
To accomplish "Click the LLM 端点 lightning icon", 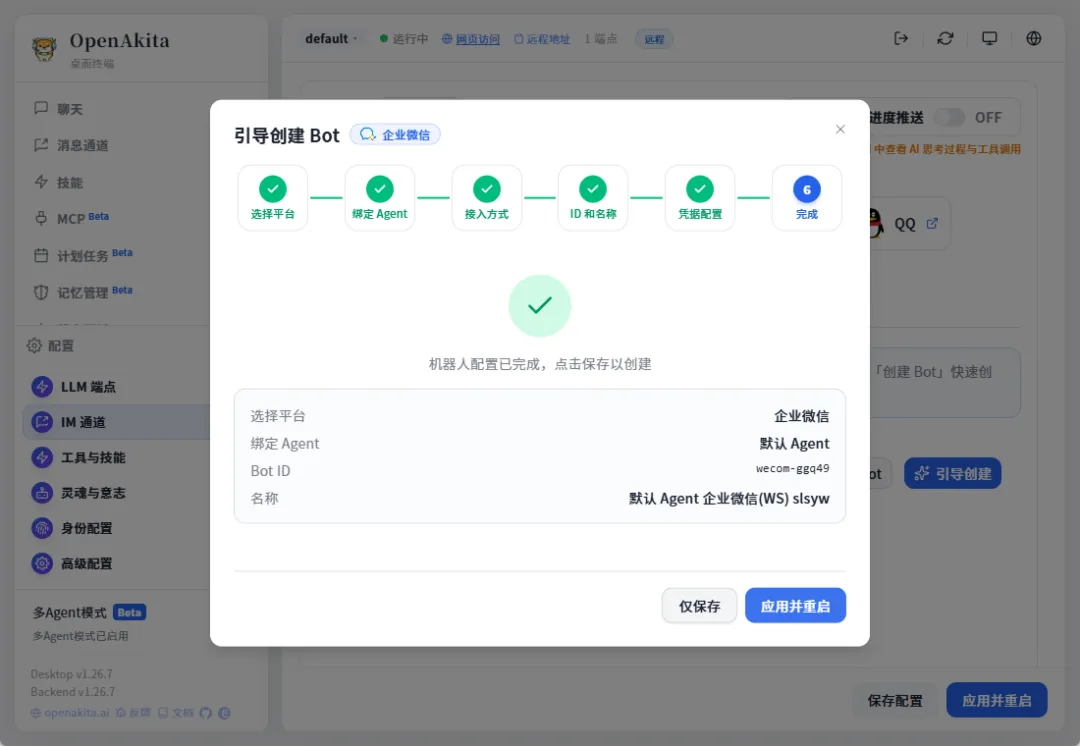I will (x=42, y=386).
